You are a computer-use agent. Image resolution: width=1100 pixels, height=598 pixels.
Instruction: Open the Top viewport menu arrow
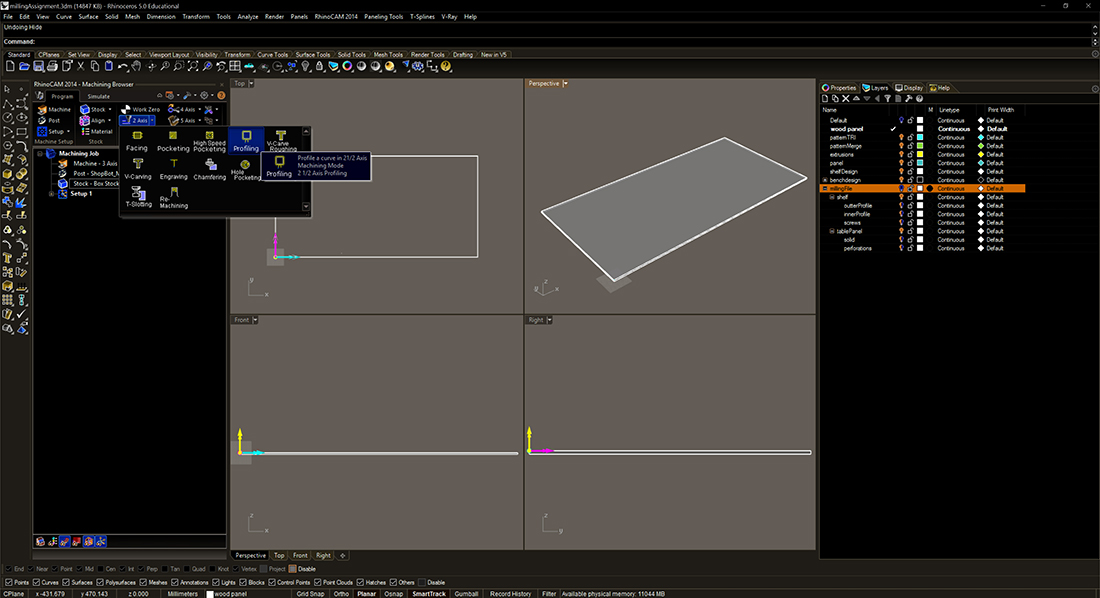[251, 84]
